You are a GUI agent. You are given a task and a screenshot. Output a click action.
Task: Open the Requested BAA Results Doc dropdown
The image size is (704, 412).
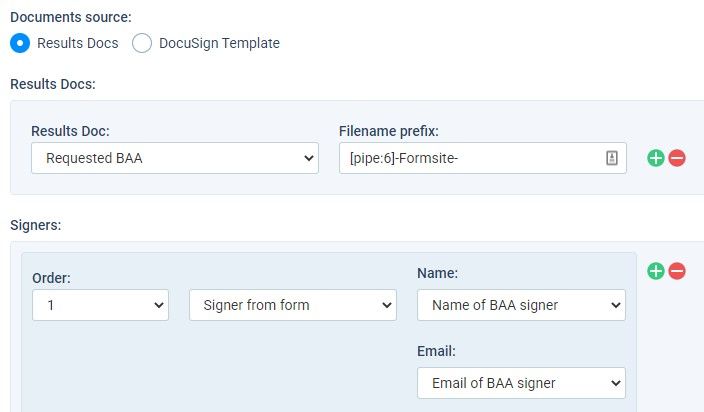coord(175,158)
